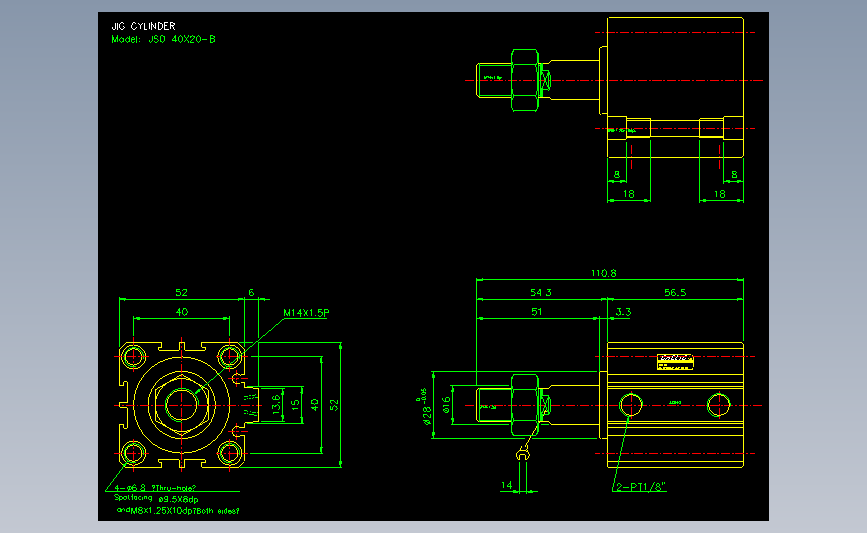Select the Model: JSD 40X20-B label
The image size is (867, 533).
click(x=163, y=39)
